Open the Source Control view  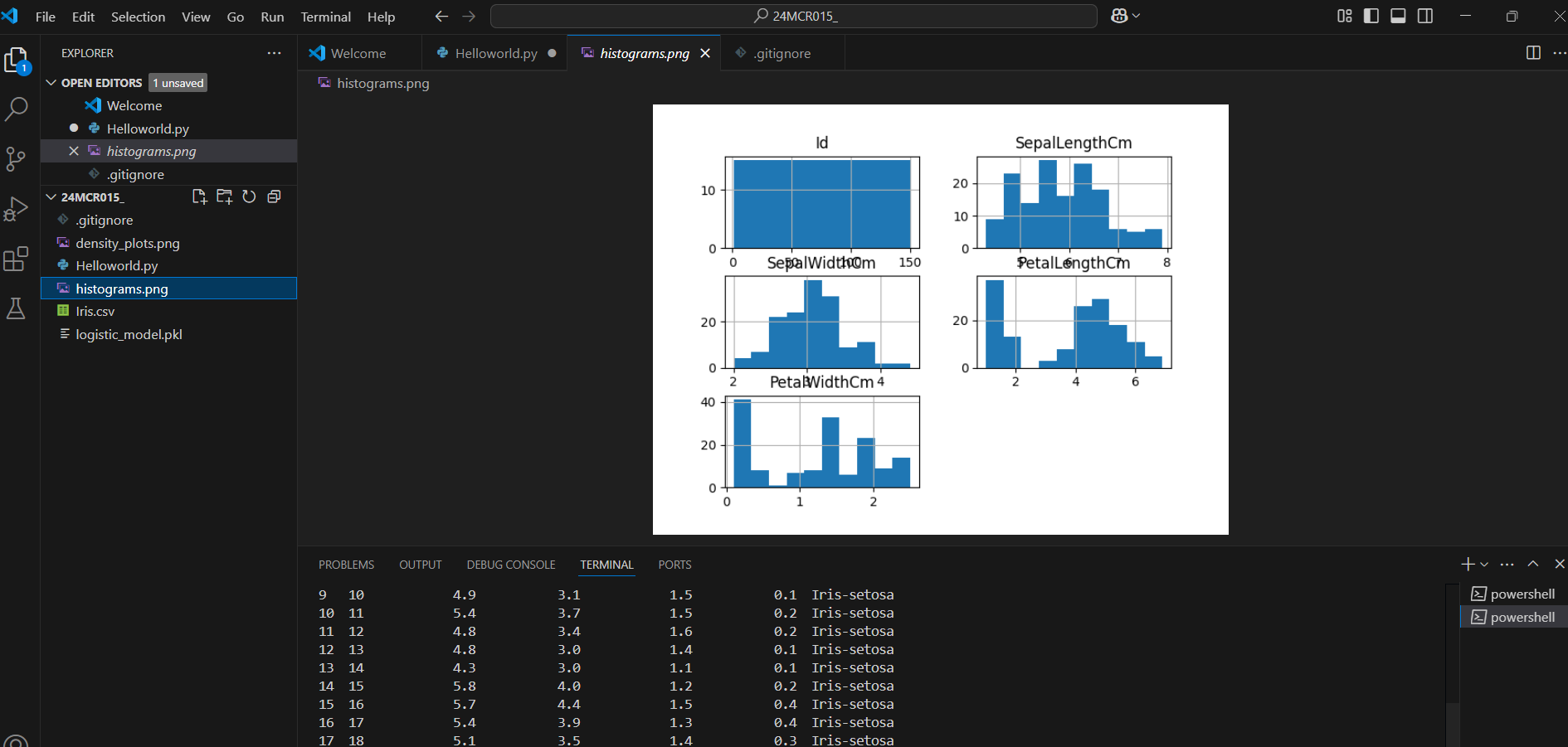coord(17,159)
